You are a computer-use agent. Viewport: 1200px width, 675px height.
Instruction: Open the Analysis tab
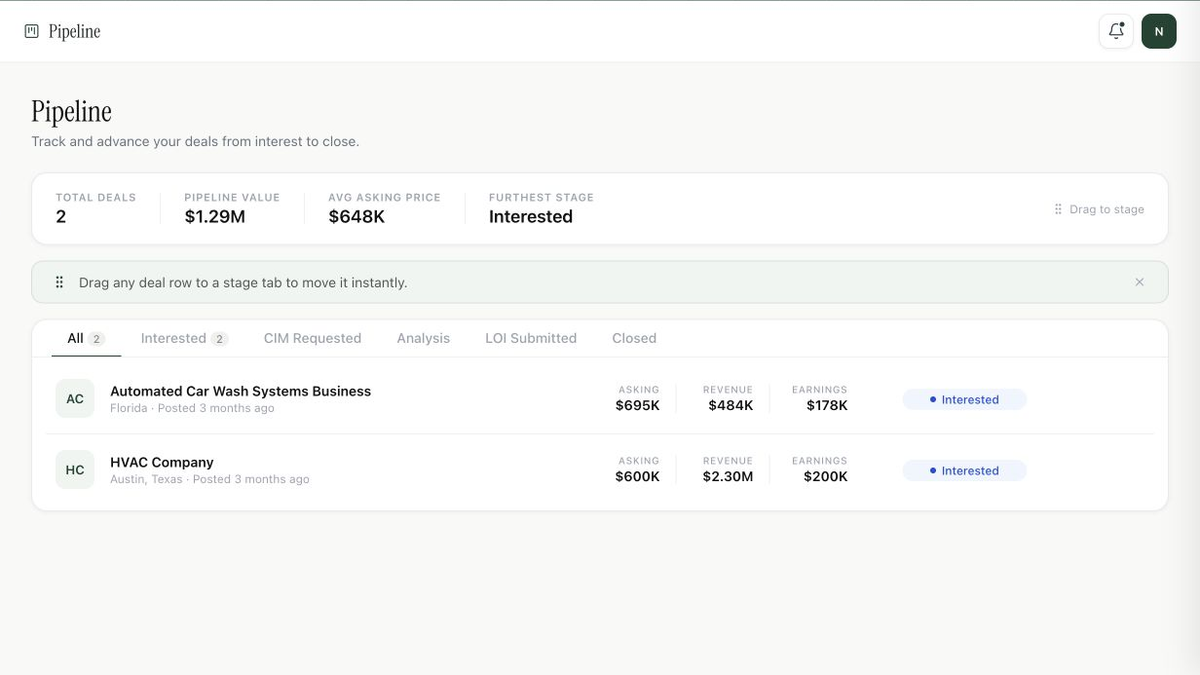click(423, 338)
